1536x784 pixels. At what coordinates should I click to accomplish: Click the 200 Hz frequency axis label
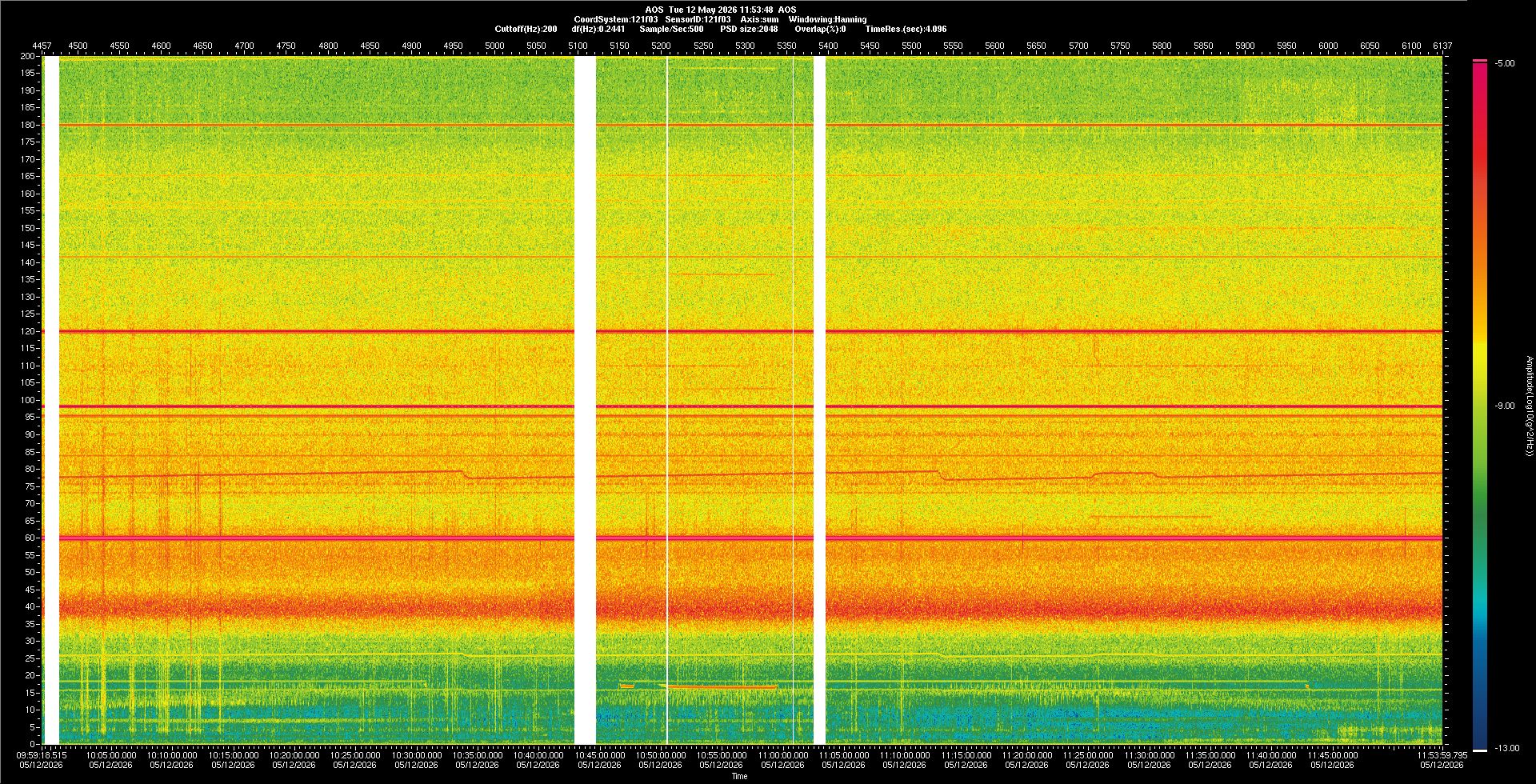pyautogui.click(x=28, y=56)
